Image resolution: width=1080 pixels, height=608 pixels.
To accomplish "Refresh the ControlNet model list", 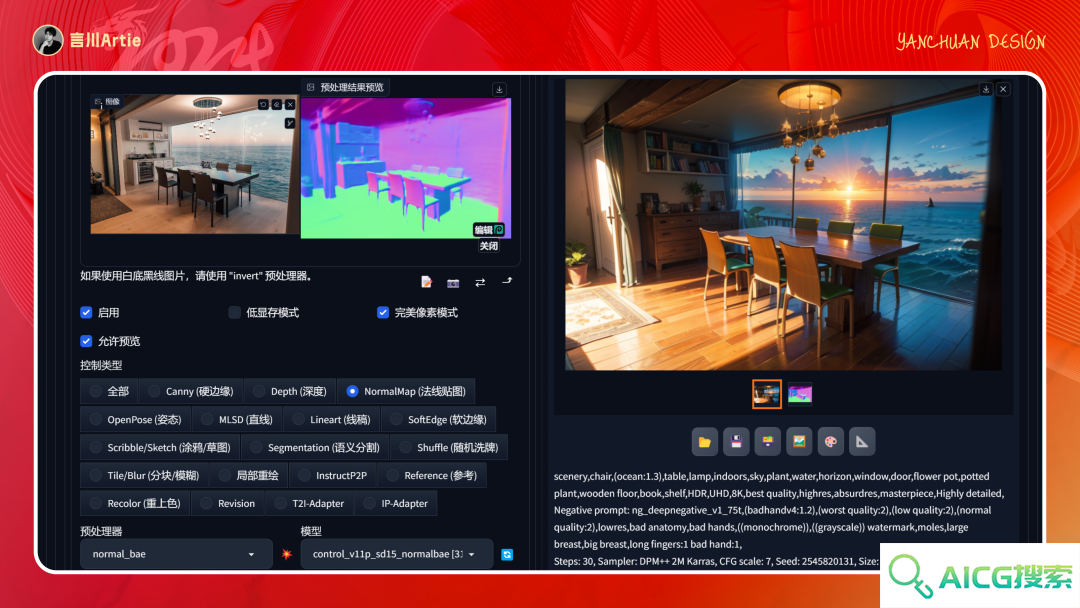I will pos(507,554).
